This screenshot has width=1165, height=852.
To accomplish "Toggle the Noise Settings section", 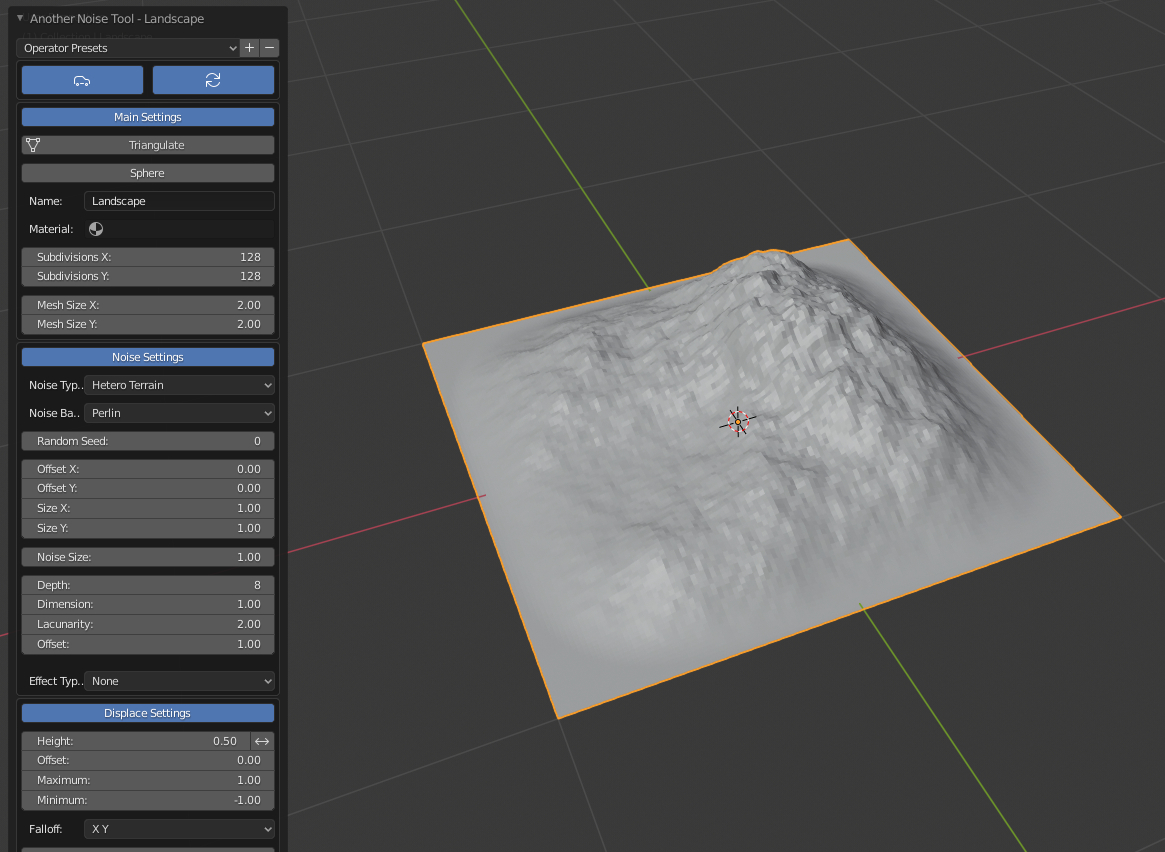I will tap(148, 357).
